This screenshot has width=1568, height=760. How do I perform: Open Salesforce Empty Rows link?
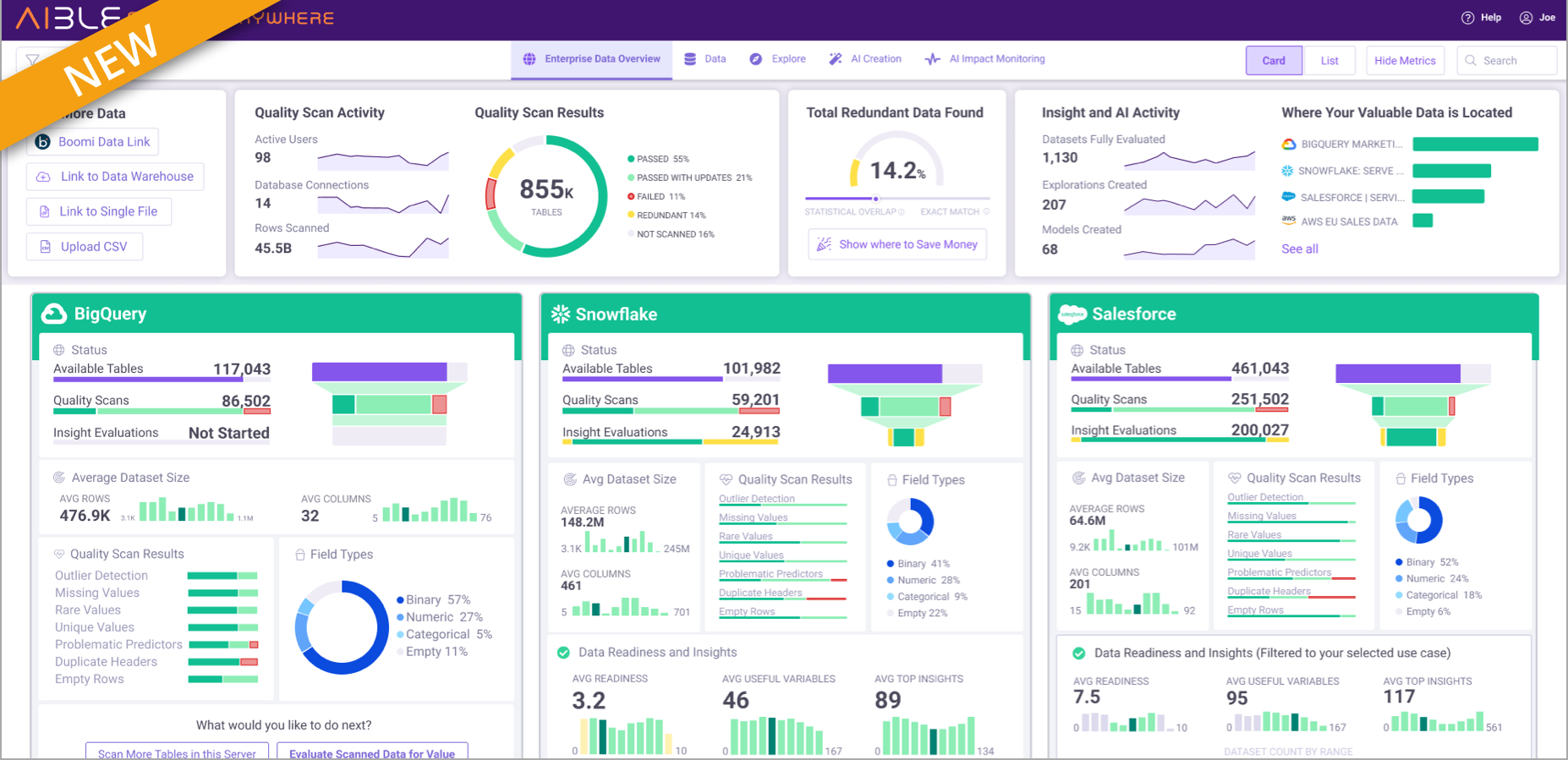[1255, 610]
